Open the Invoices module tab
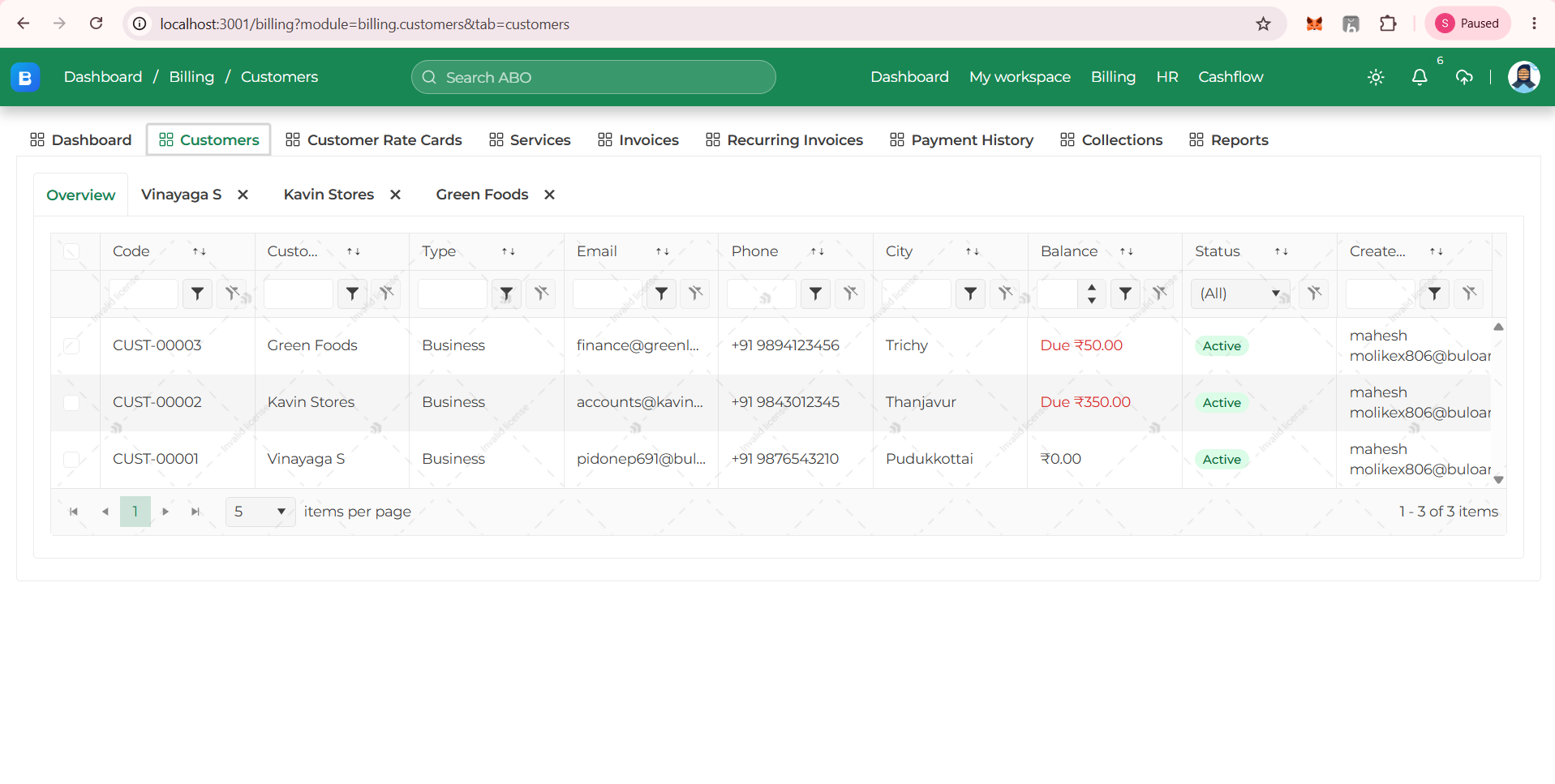 638,139
